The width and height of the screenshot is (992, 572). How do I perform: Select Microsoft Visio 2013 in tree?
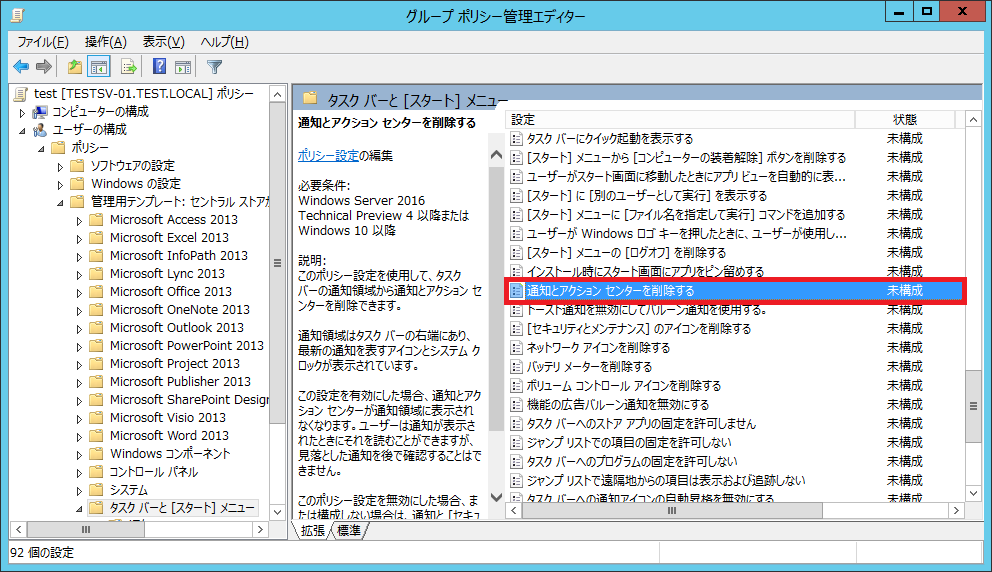point(168,418)
